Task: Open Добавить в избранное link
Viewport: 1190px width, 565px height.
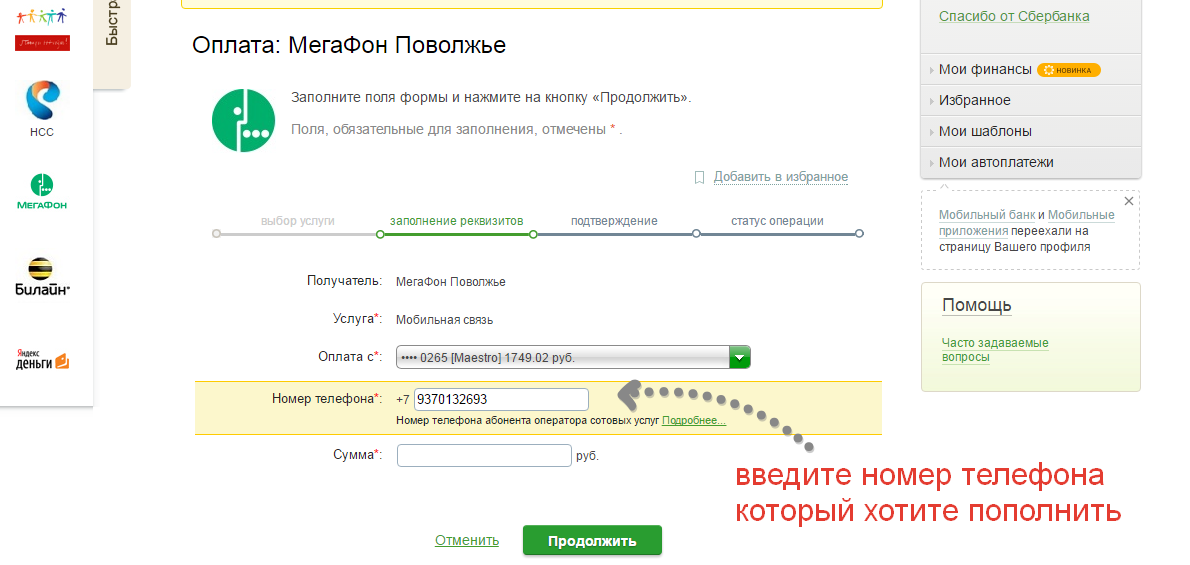Action: click(781, 177)
